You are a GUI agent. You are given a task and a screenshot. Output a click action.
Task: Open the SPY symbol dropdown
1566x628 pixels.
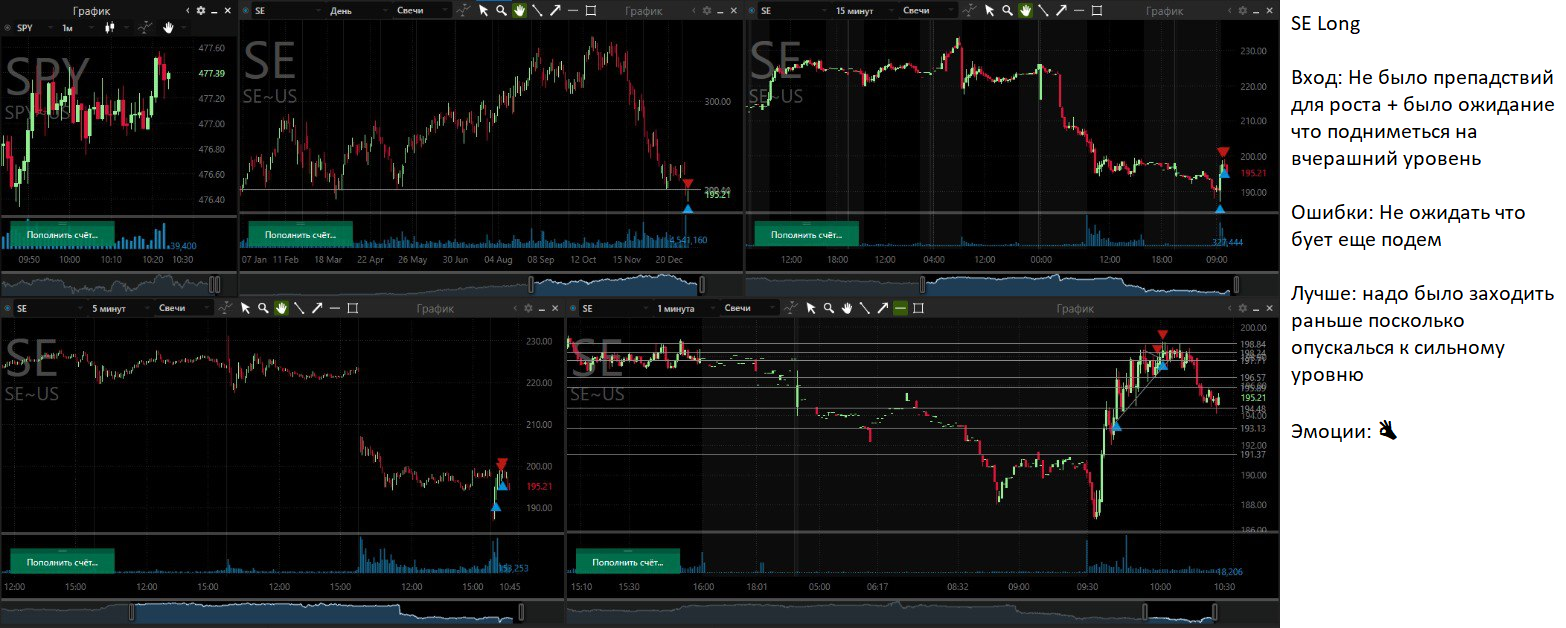(35, 28)
